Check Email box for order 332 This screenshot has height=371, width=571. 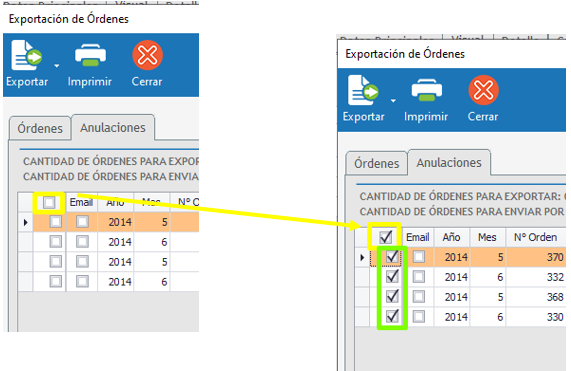419,277
